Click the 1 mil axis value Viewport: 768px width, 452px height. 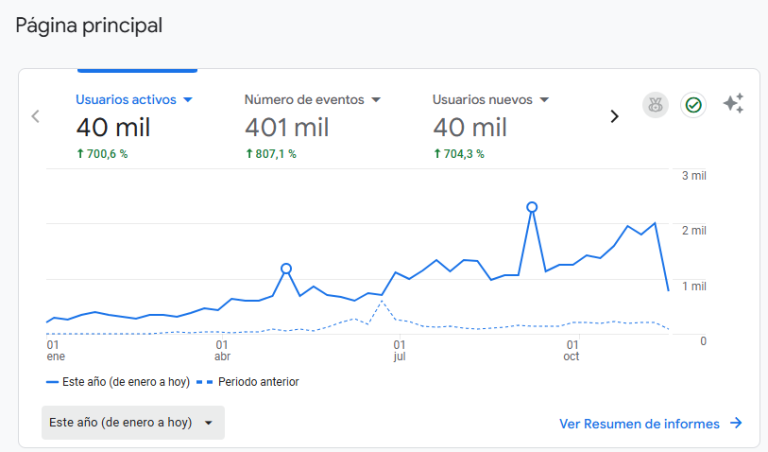tap(694, 286)
